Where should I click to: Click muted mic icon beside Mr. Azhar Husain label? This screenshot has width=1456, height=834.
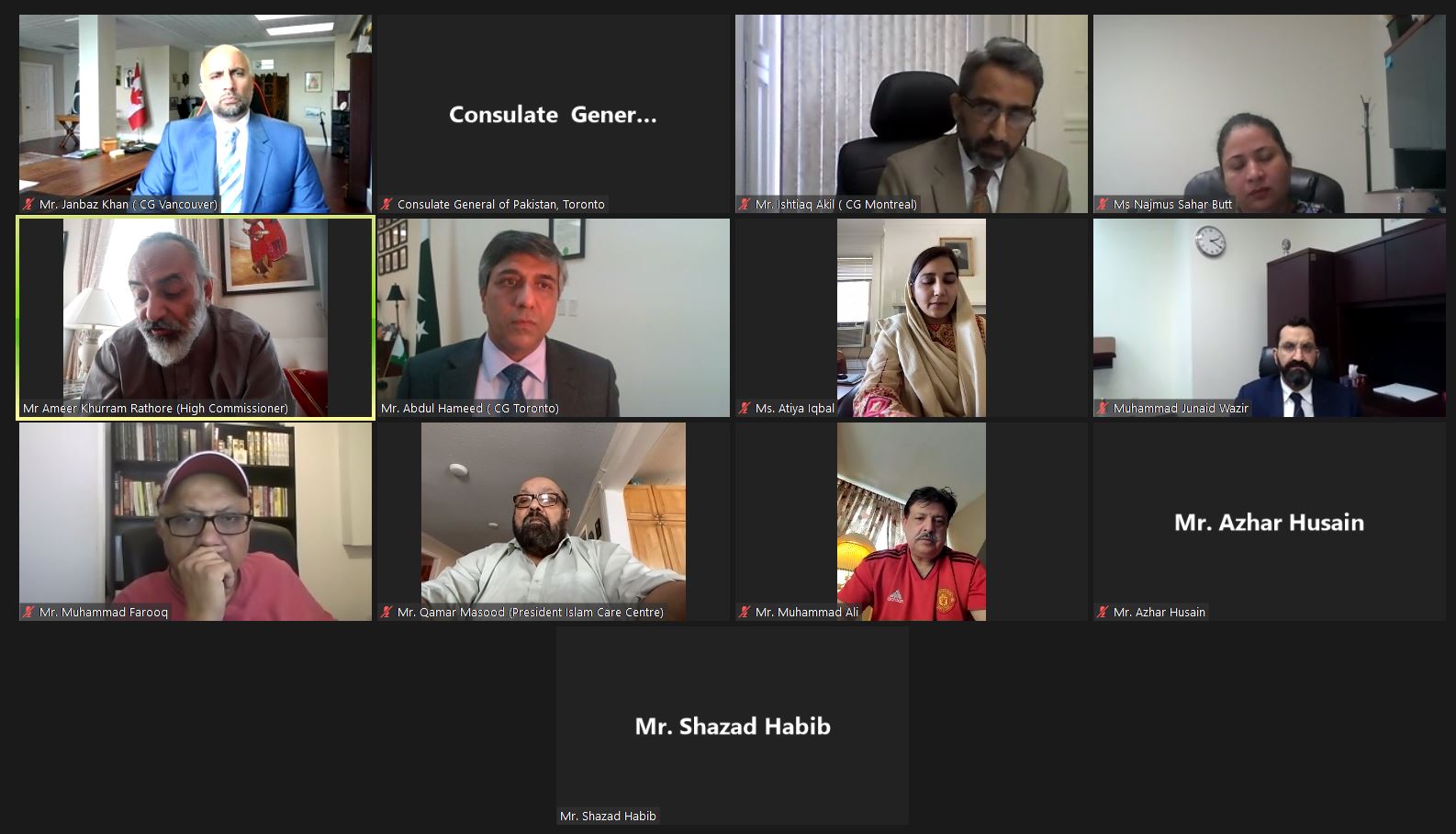[1103, 613]
